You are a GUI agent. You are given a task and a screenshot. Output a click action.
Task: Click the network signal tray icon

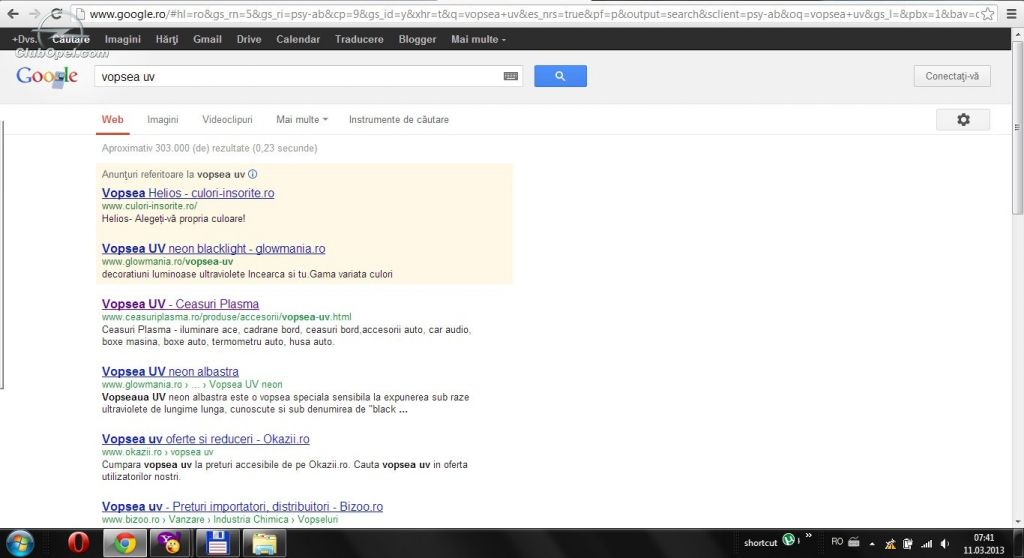(x=927, y=544)
